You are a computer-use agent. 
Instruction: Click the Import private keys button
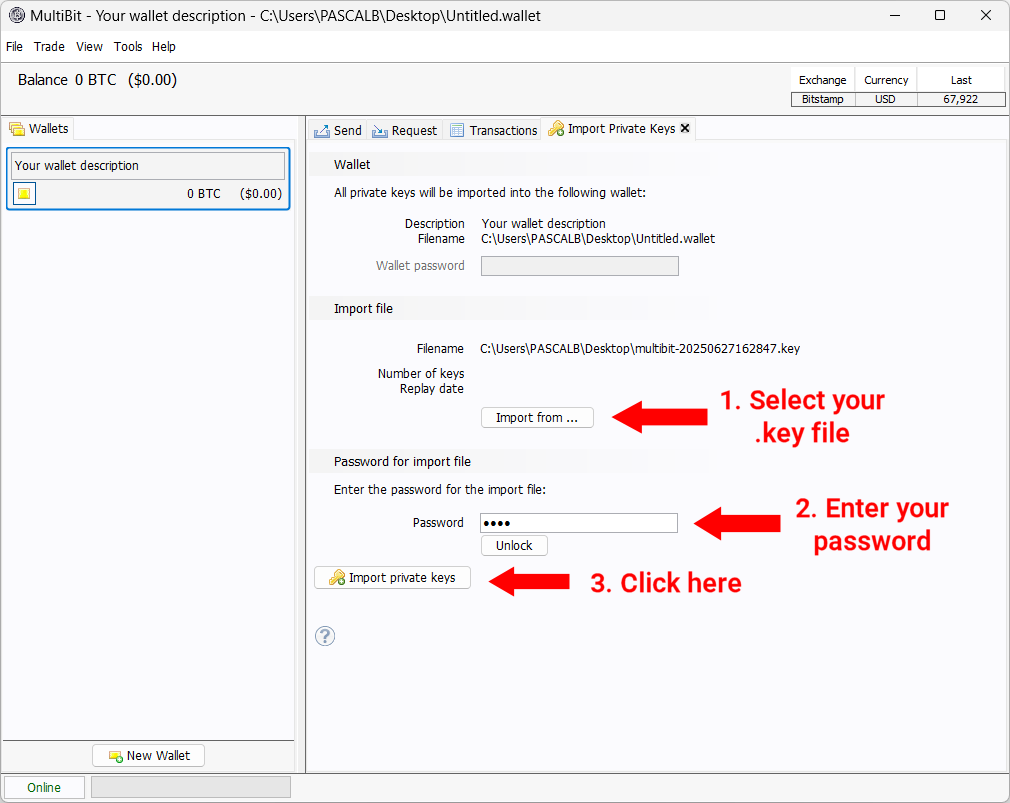click(392, 577)
